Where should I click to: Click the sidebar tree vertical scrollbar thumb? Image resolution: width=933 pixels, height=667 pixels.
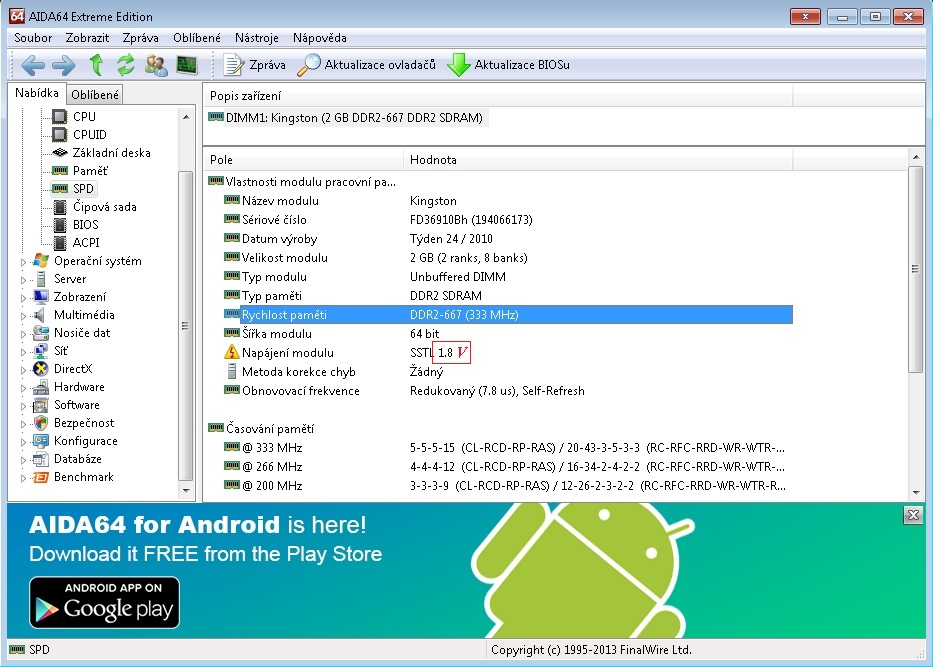click(x=186, y=325)
